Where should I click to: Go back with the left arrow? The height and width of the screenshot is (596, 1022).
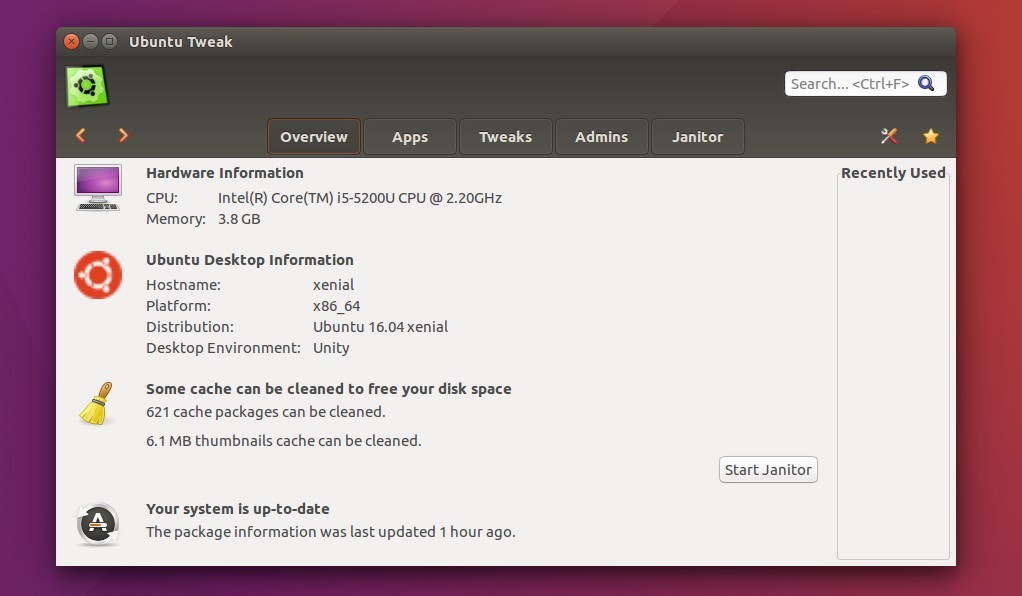[x=81, y=135]
